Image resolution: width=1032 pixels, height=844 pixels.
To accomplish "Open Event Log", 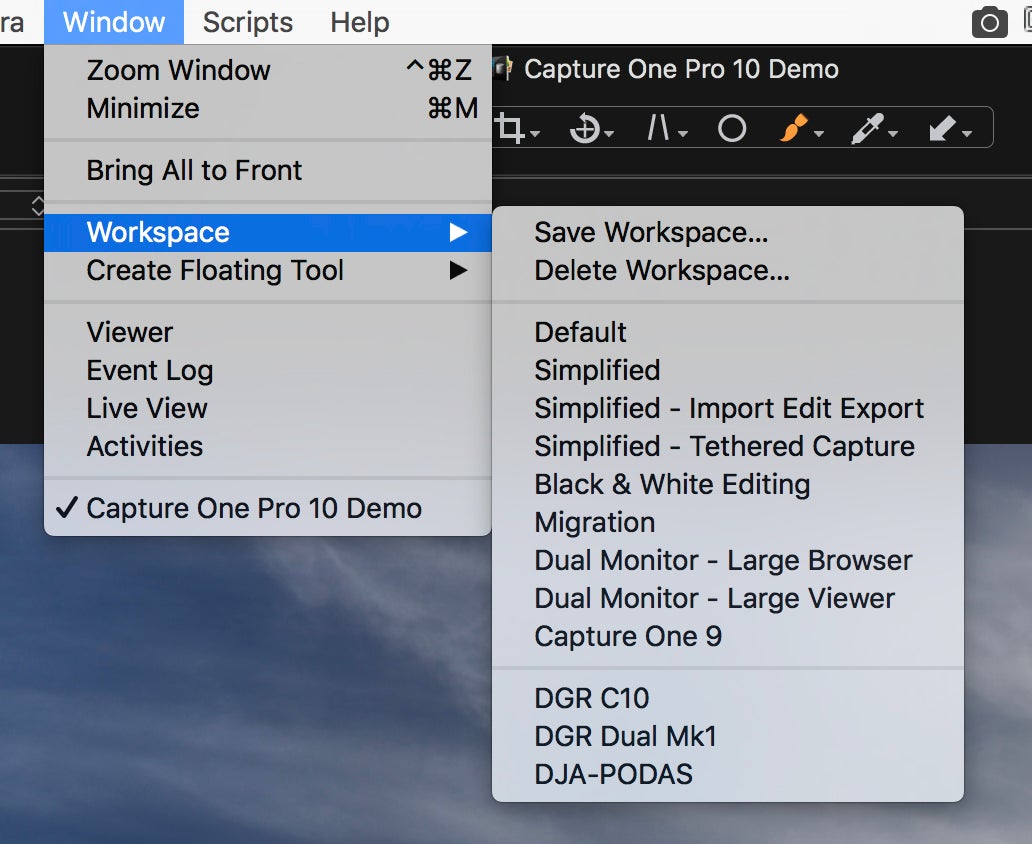I will click(268, 371).
